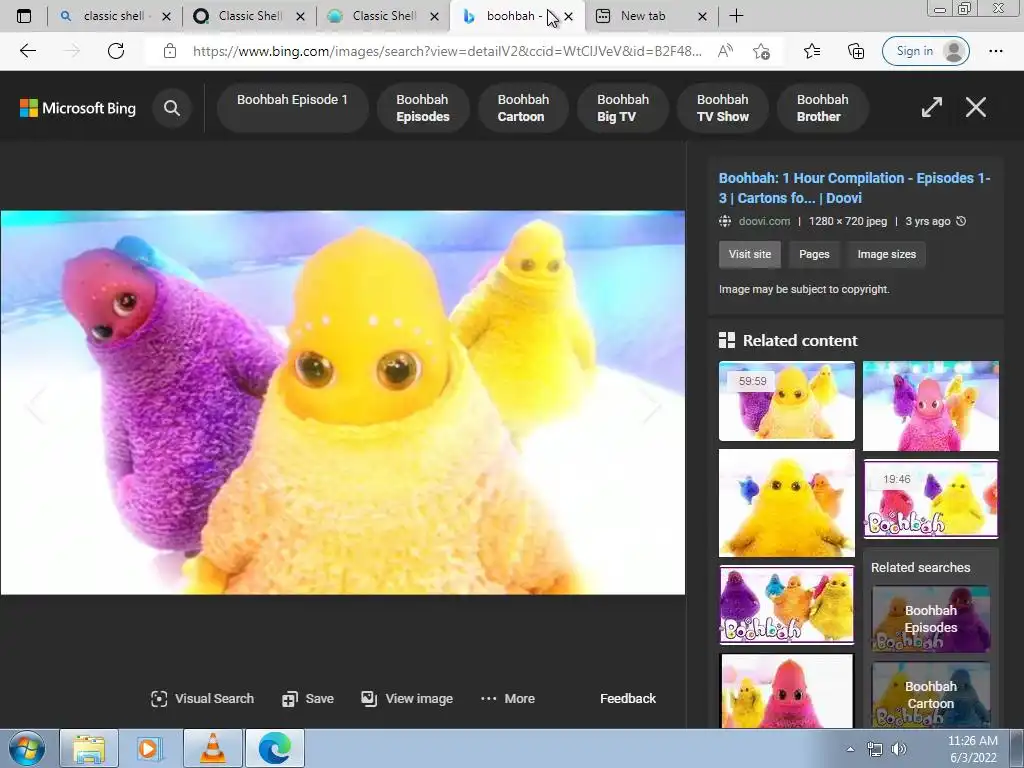Start Visual Search on the image
The height and width of the screenshot is (768, 1024).
202,699
